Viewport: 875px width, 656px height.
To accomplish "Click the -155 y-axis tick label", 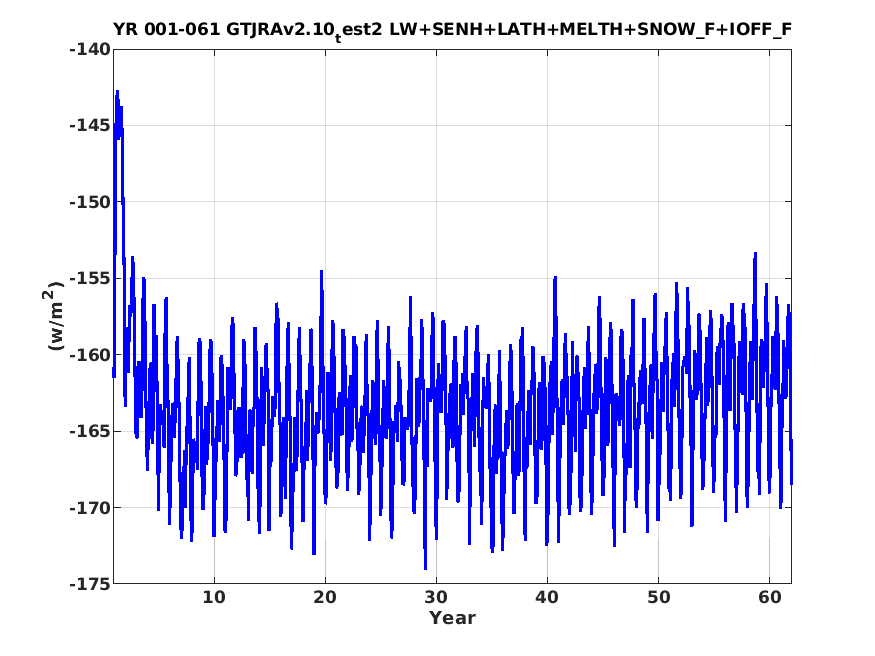I will tap(90, 278).
